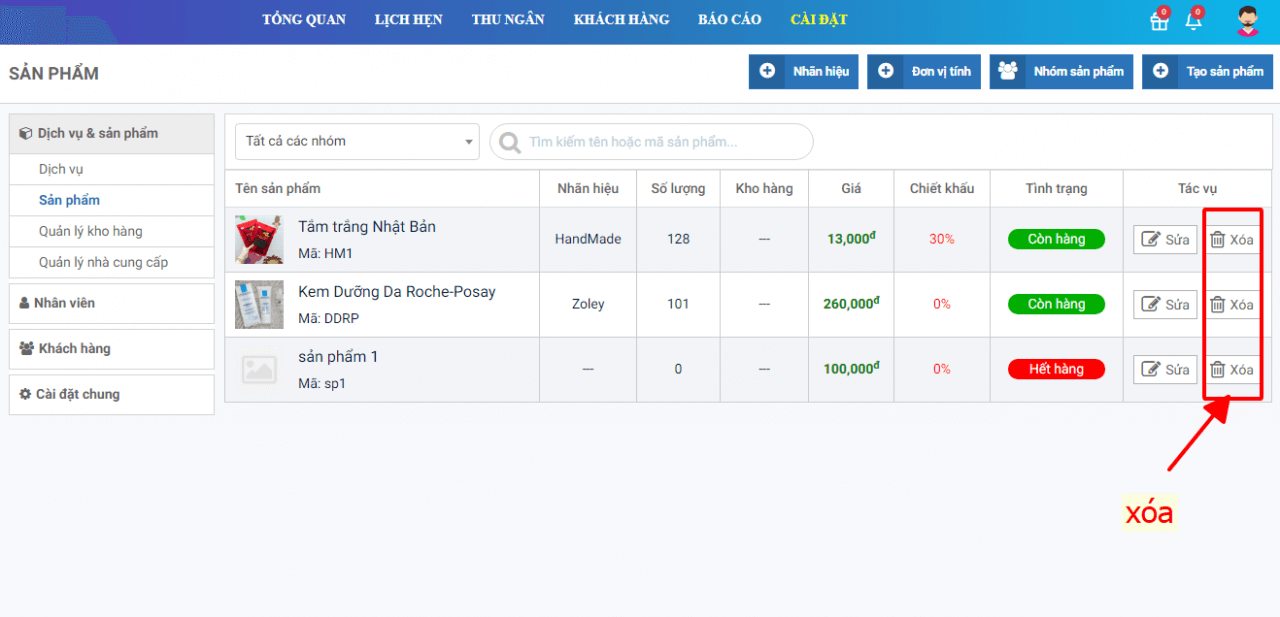Click the Đơn vị tính button
Image resolution: width=1280 pixels, height=617 pixels.
924,72
